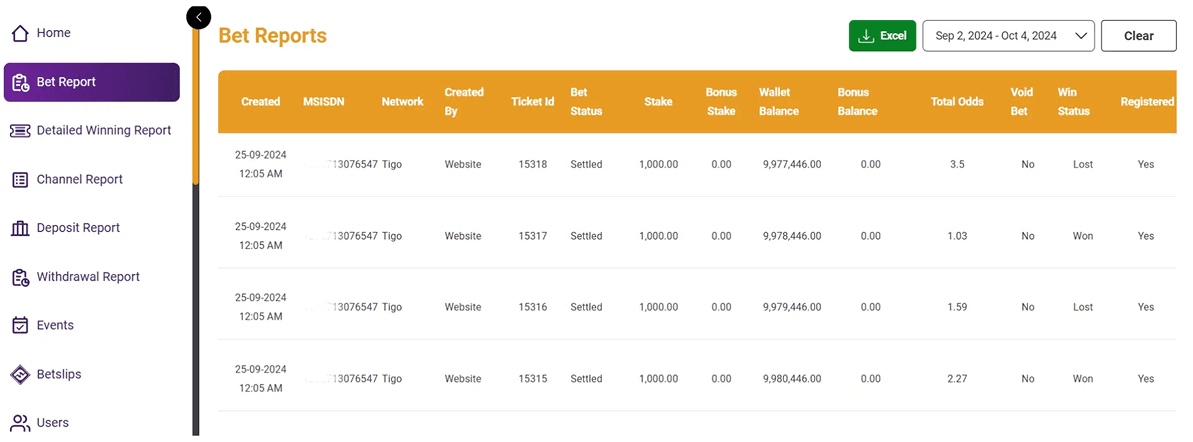Click the Bonus Balance column header
The width and height of the screenshot is (1193, 442).
point(857,102)
